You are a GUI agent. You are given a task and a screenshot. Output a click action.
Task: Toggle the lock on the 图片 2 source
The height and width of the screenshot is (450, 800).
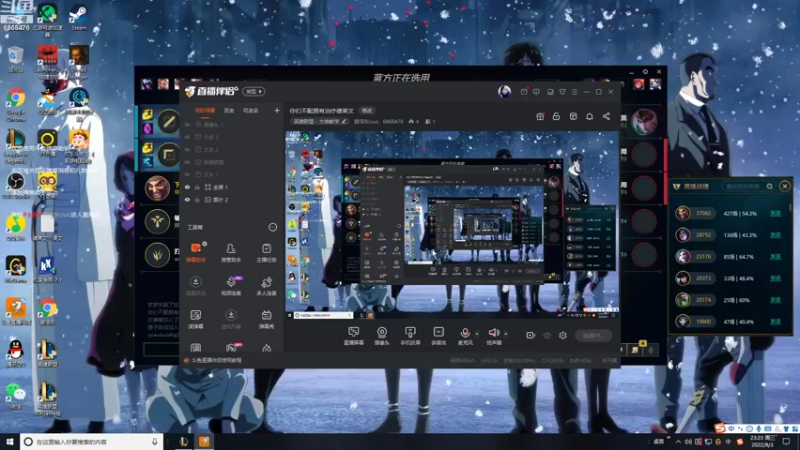coord(197,199)
